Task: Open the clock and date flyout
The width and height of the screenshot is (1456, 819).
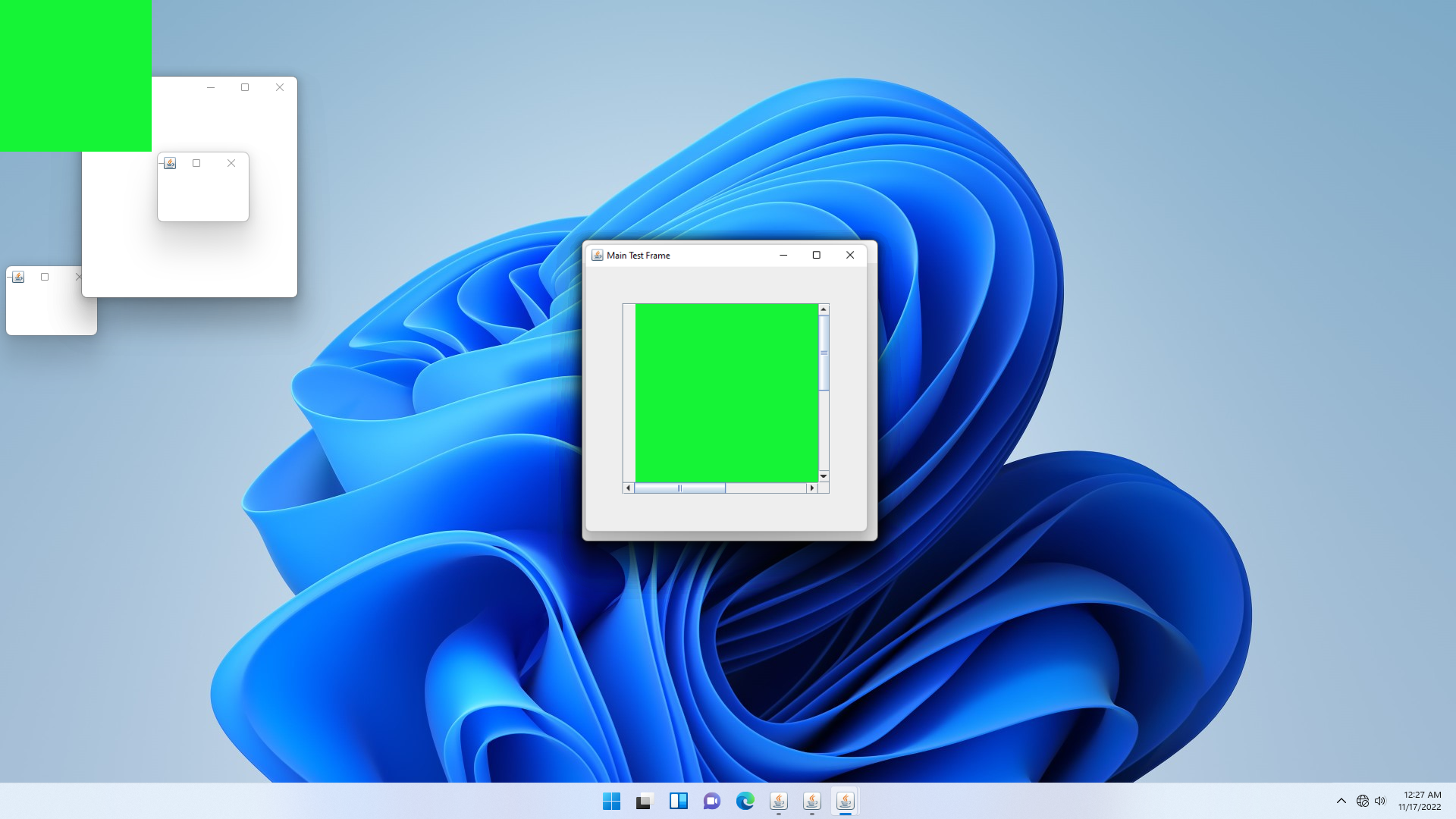Action: pos(1421,801)
